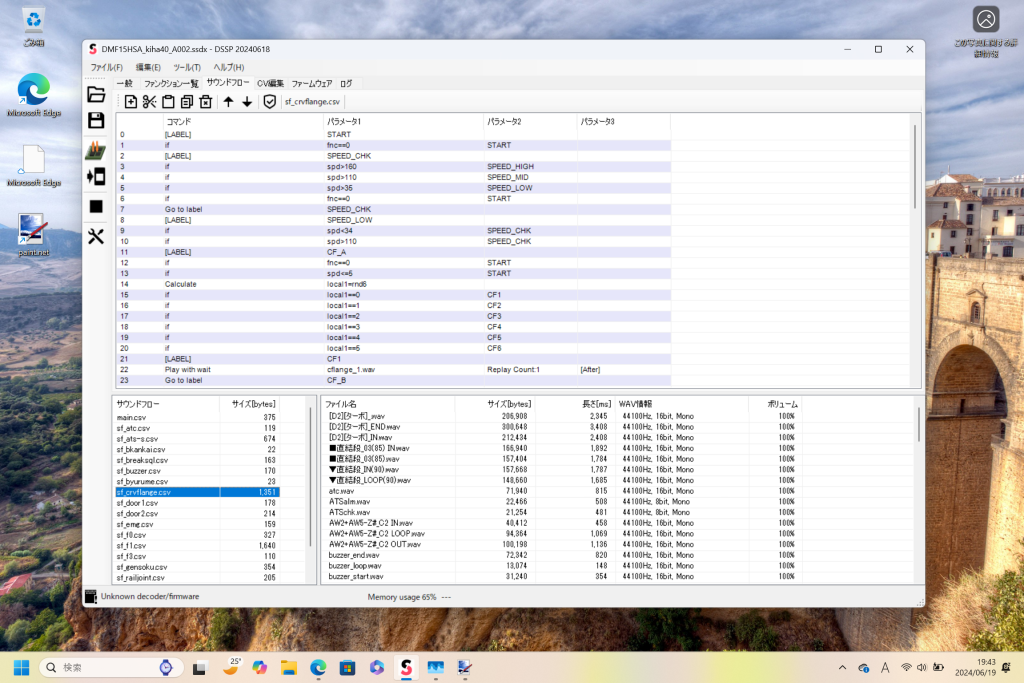Add a new row with plus icon

[131, 102]
